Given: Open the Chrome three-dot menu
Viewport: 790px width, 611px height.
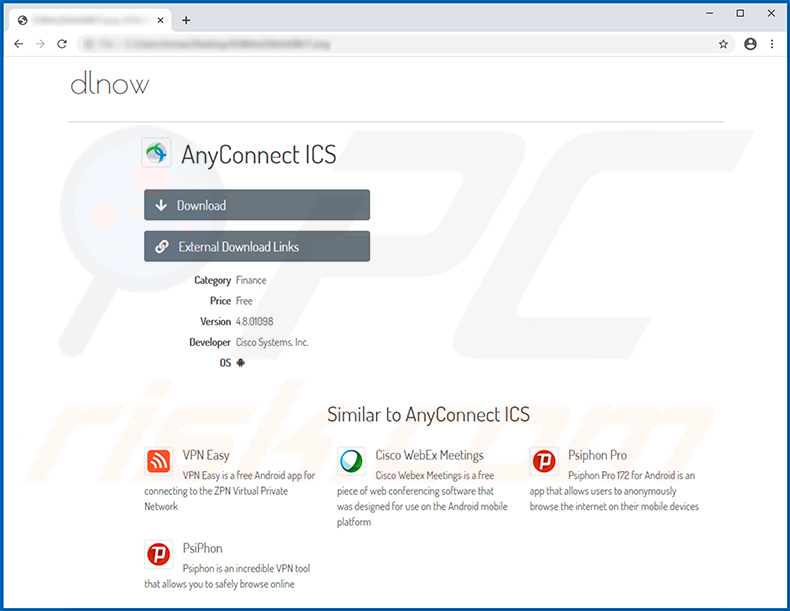Looking at the screenshot, I should point(772,44).
